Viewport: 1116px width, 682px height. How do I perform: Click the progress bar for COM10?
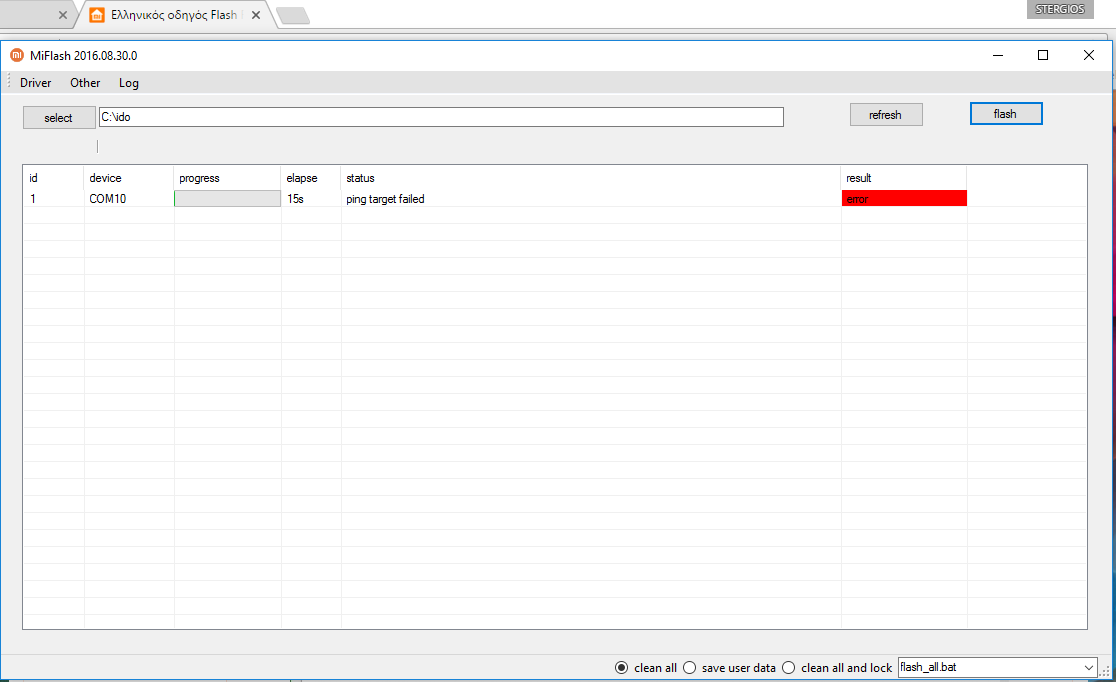pos(228,199)
